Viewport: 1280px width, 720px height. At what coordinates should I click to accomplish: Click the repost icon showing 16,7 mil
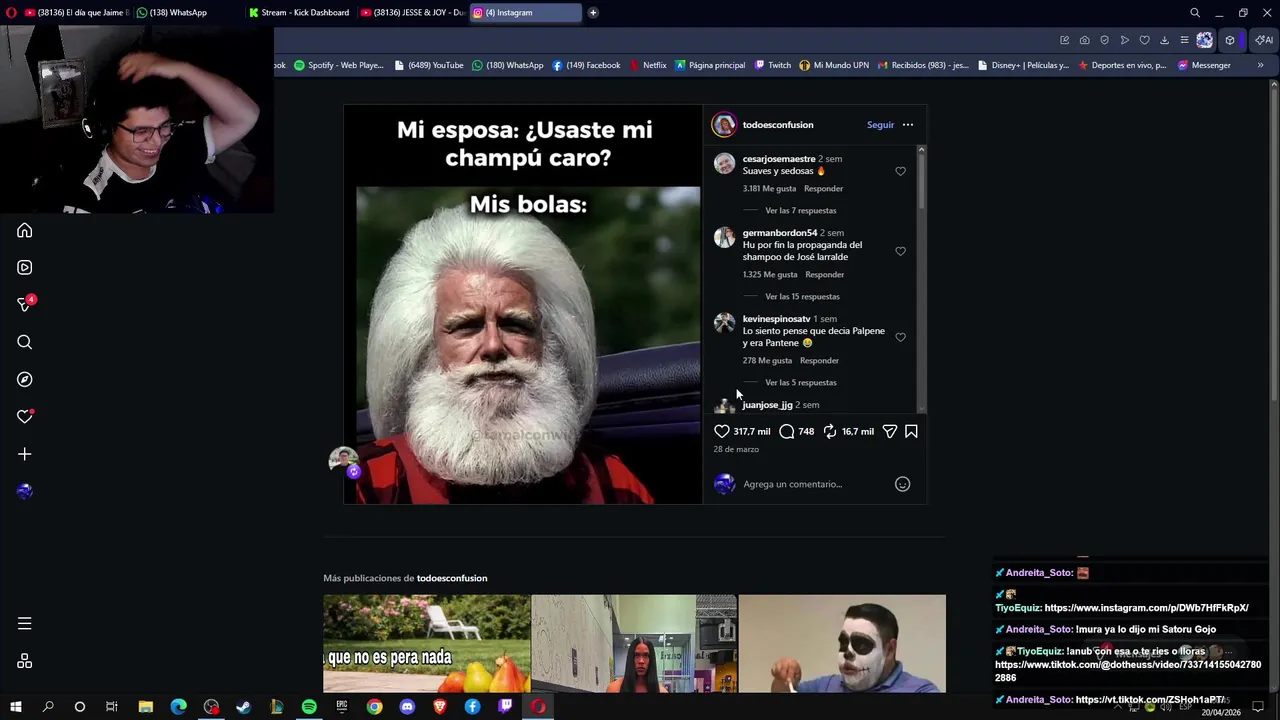pos(830,431)
